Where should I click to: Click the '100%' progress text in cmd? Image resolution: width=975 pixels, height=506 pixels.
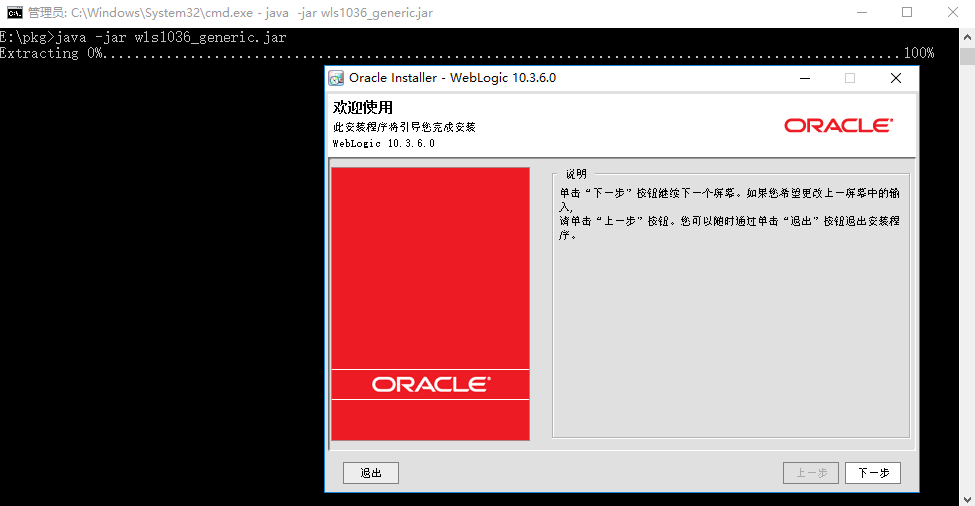click(x=919, y=53)
